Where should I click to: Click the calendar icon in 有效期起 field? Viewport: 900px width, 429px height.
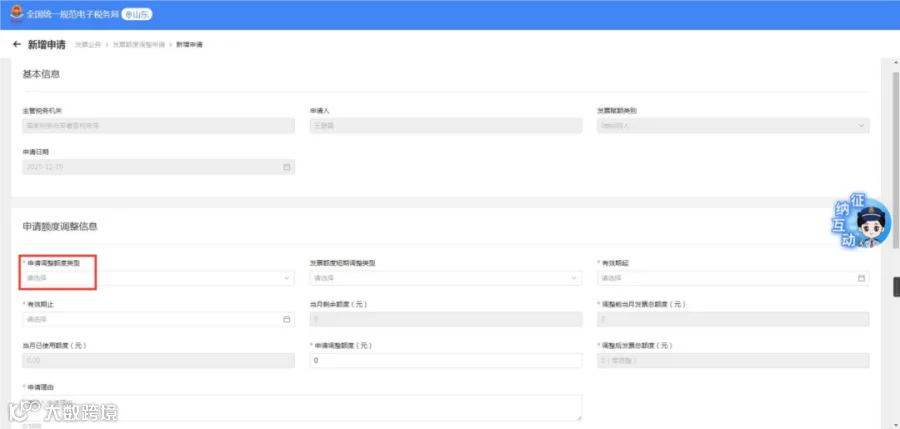pos(861,278)
